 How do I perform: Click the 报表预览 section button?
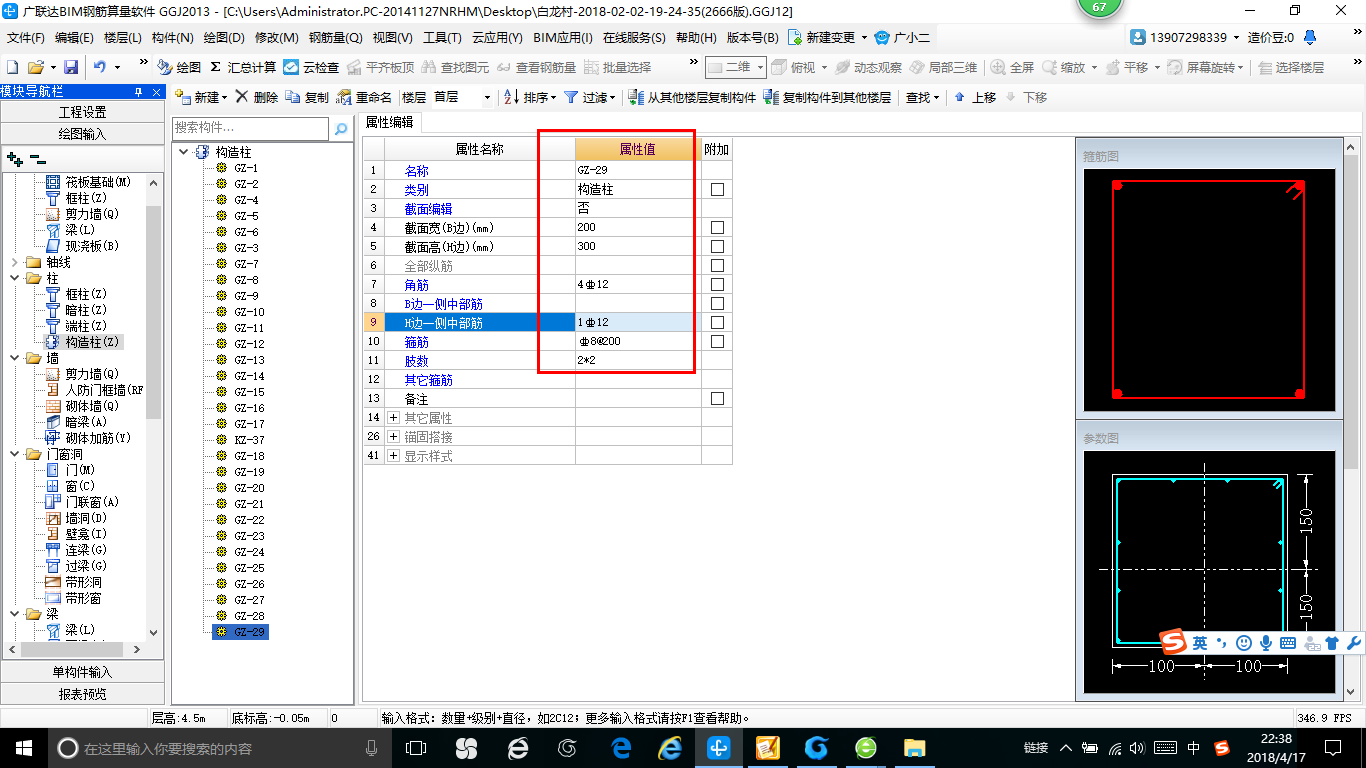coord(82,693)
